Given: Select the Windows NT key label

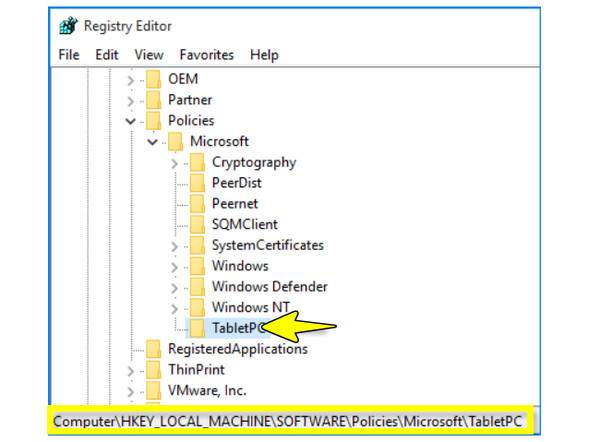Looking at the screenshot, I should pyautogui.click(x=251, y=307).
